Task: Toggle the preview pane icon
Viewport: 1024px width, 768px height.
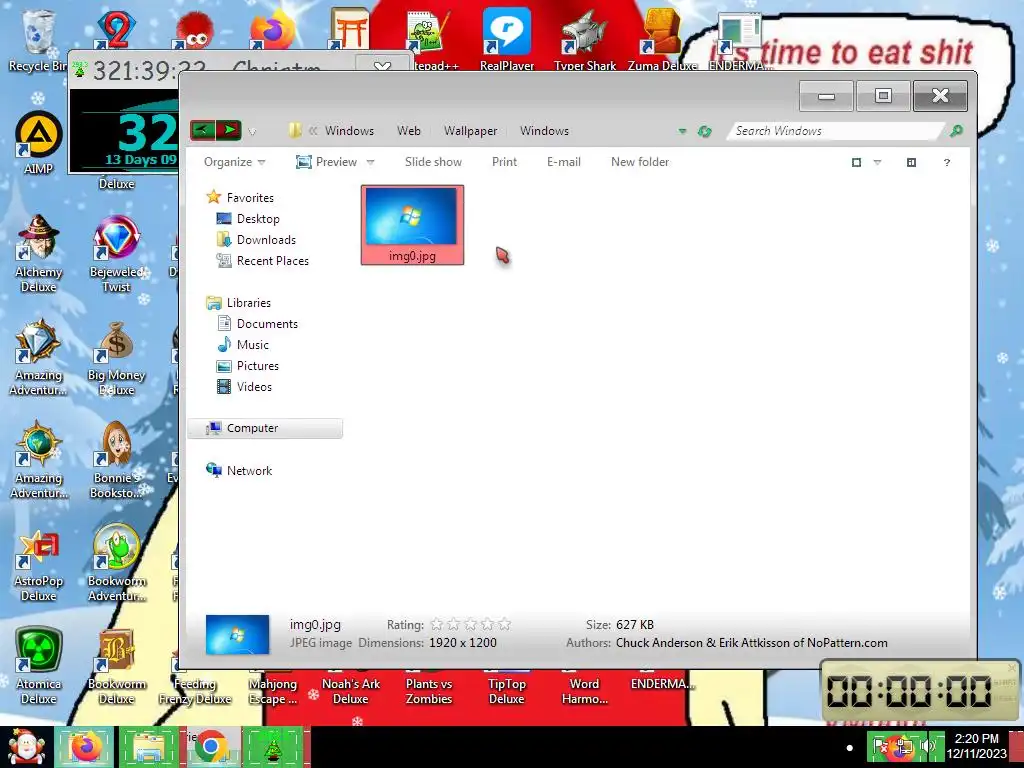Action: [912, 163]
